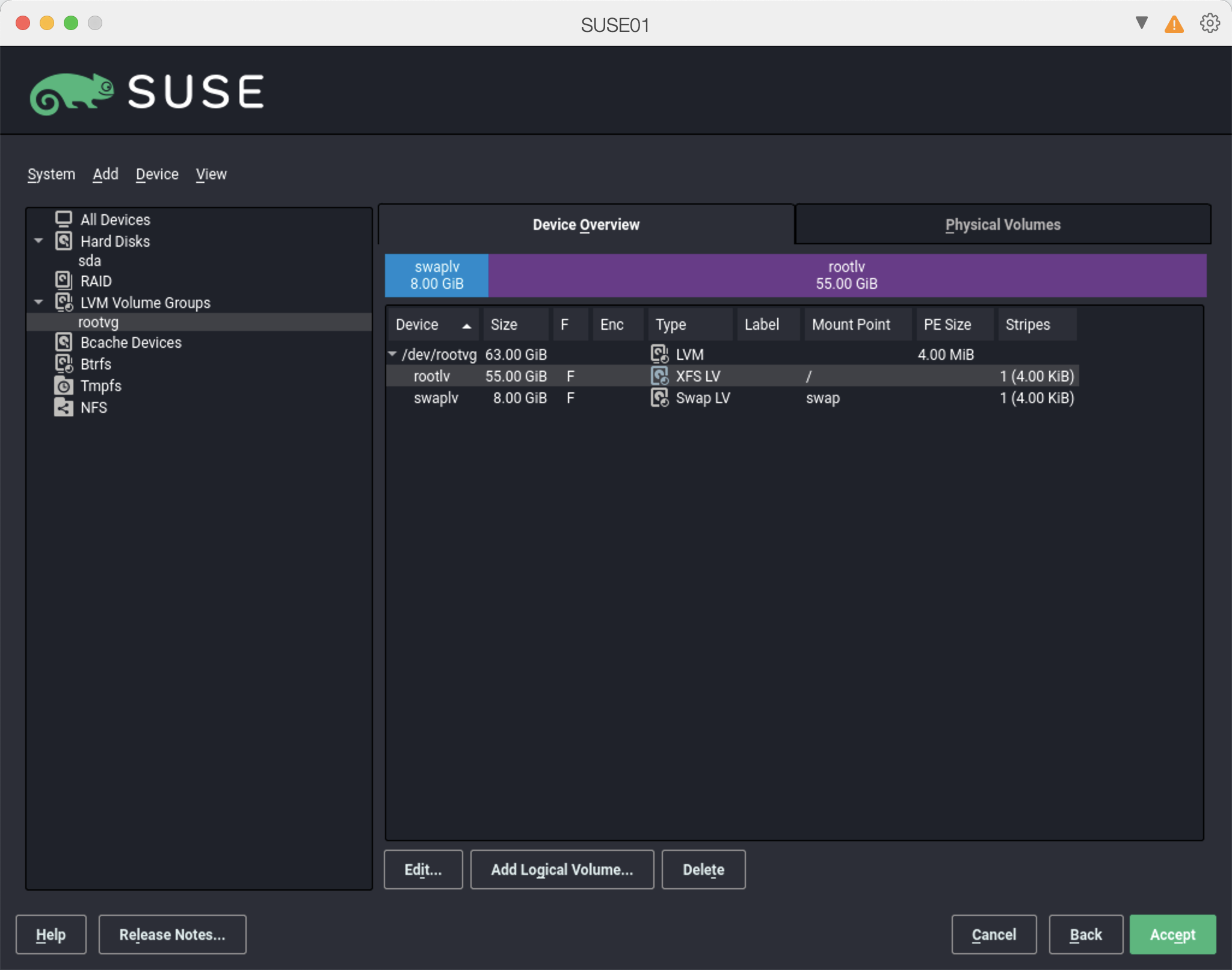Switch to the Physical Volumes tab
Screen dimensions: 1232x970
point(1002,224)
